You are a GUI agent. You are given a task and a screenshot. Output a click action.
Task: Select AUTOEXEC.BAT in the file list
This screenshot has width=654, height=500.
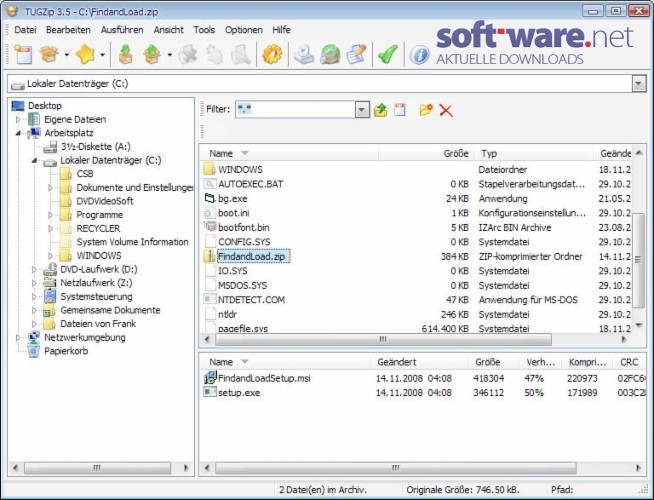pos(250,184)
